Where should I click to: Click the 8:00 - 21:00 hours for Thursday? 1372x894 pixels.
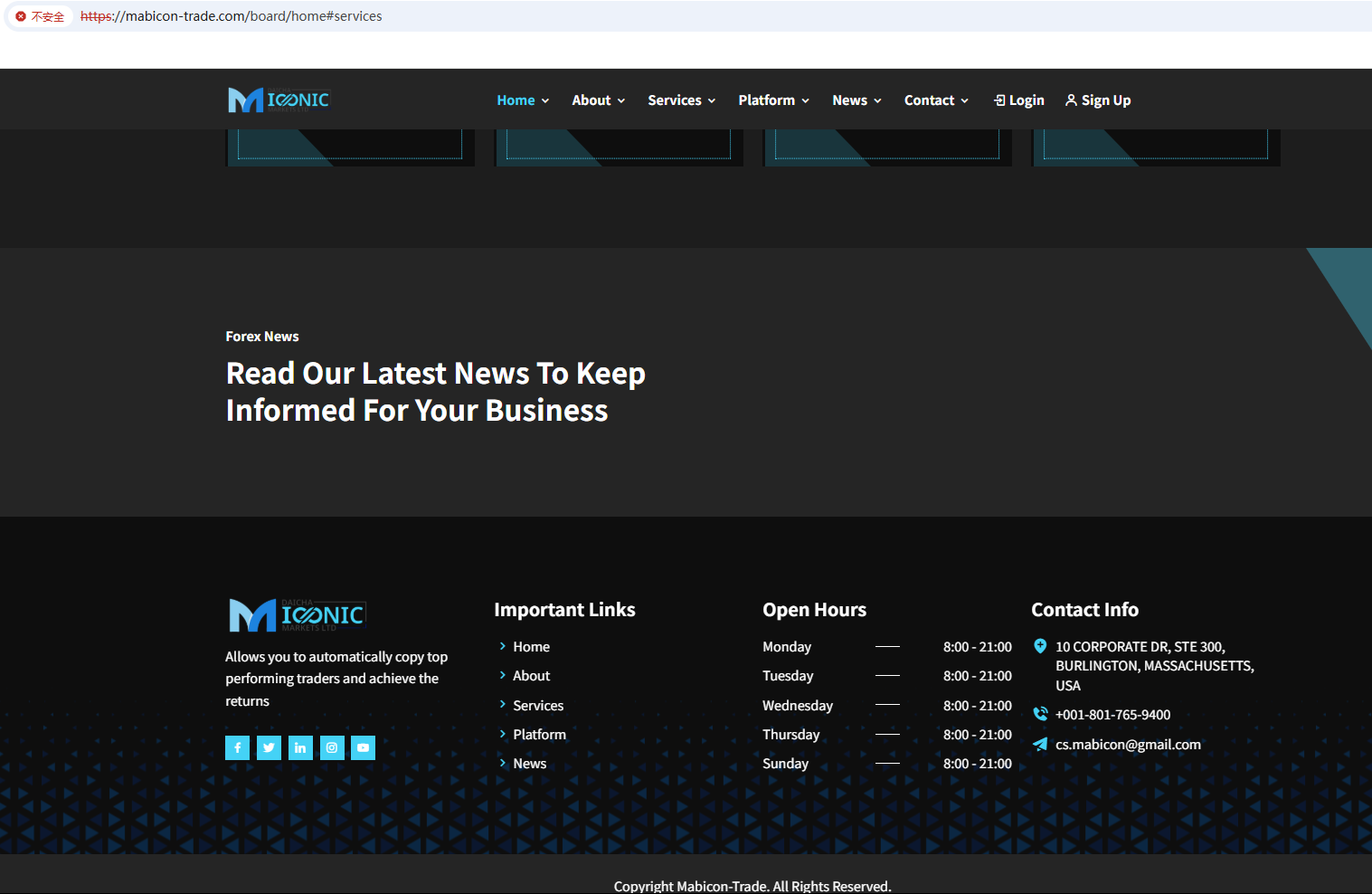(x=978, y=735)
